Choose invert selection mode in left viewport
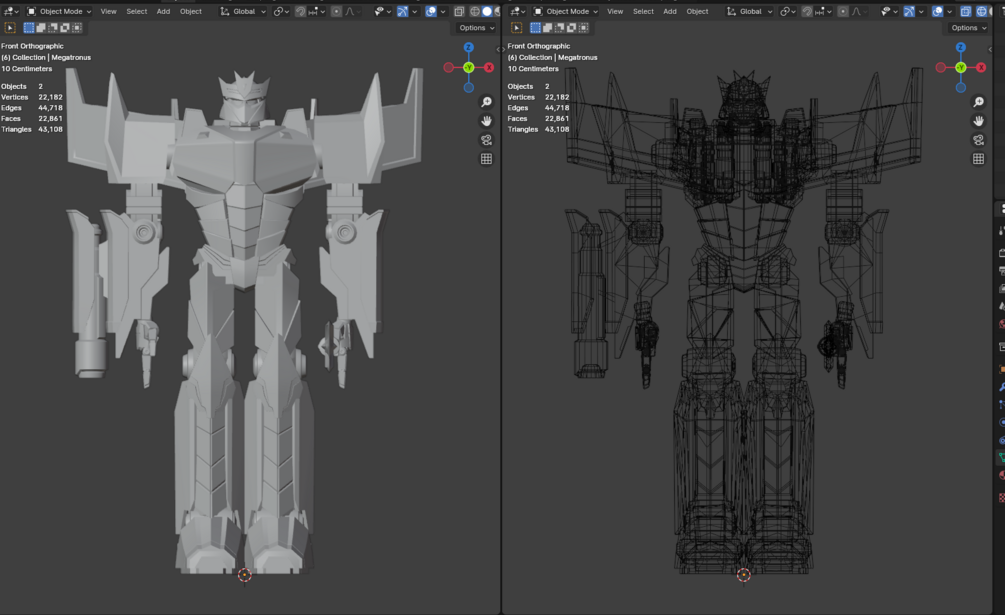The height and width of the screenshot is (615, 1005). coord(65,28)
